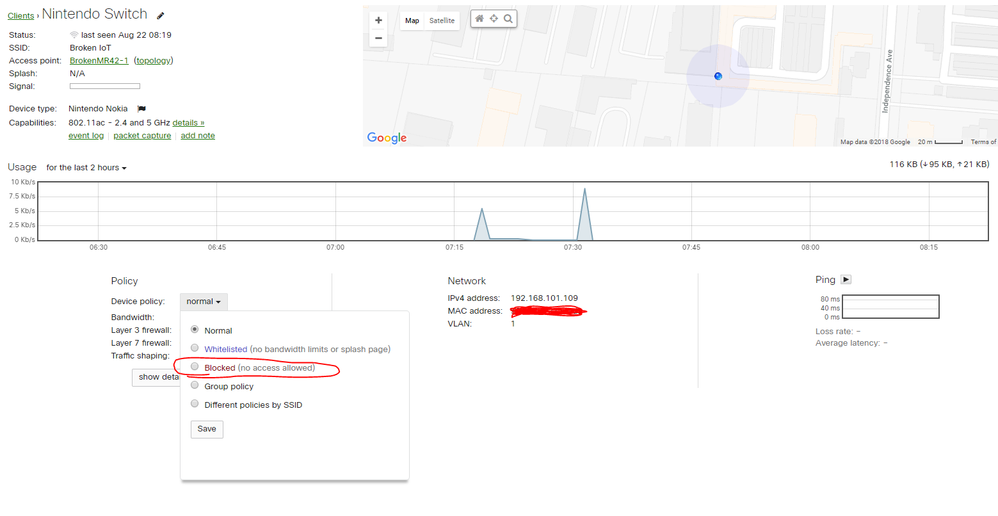The height and width of the screenshot is (516, 998).
Task: Click the Google logo on map
Action: [x=387, y=137]
